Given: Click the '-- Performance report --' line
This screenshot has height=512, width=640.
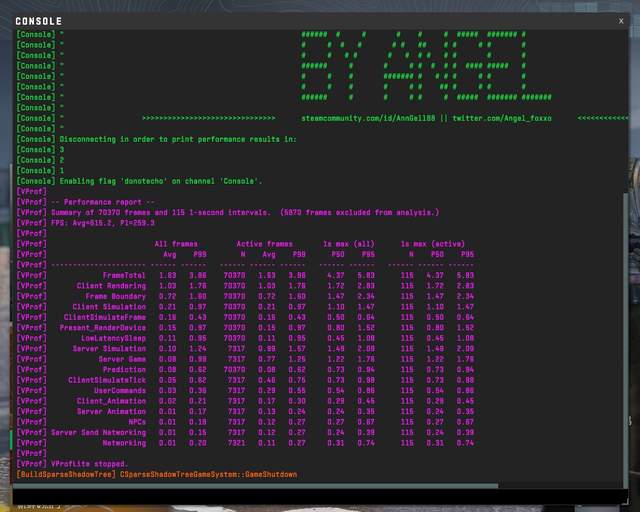Looking at the screenshot, I should 102,202.
